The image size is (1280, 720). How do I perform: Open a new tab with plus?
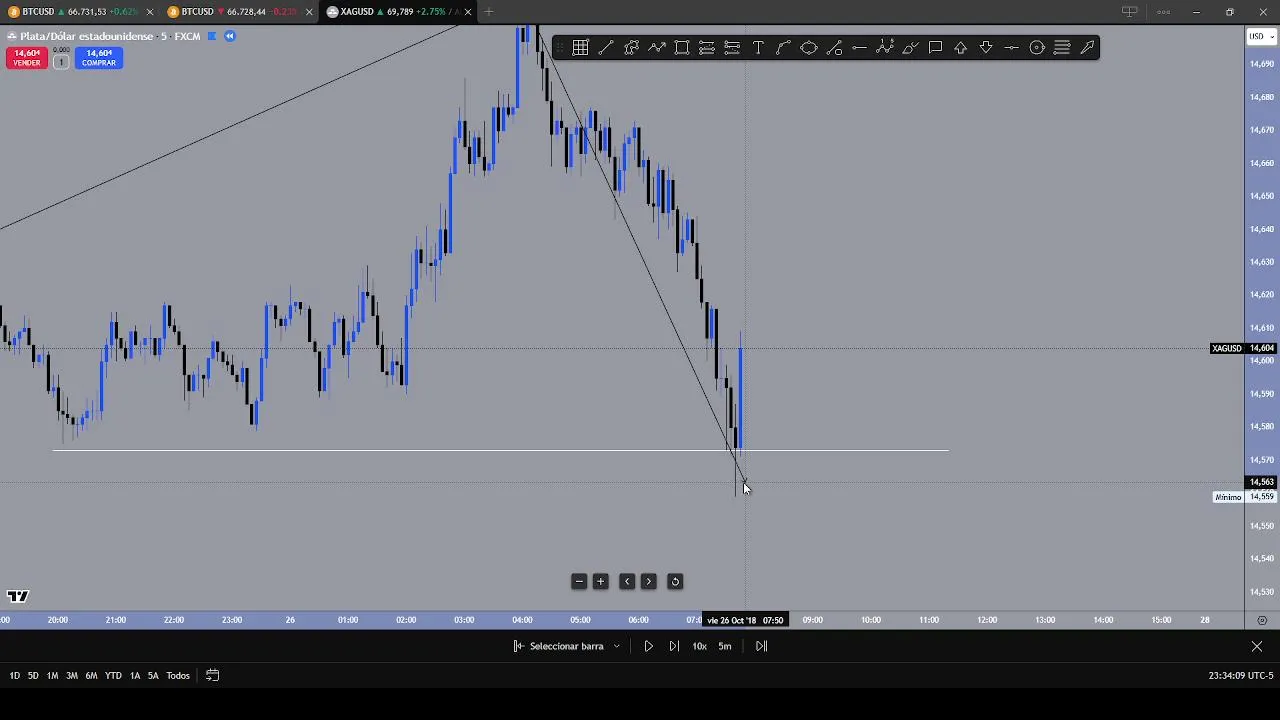[x=489, y=12]
